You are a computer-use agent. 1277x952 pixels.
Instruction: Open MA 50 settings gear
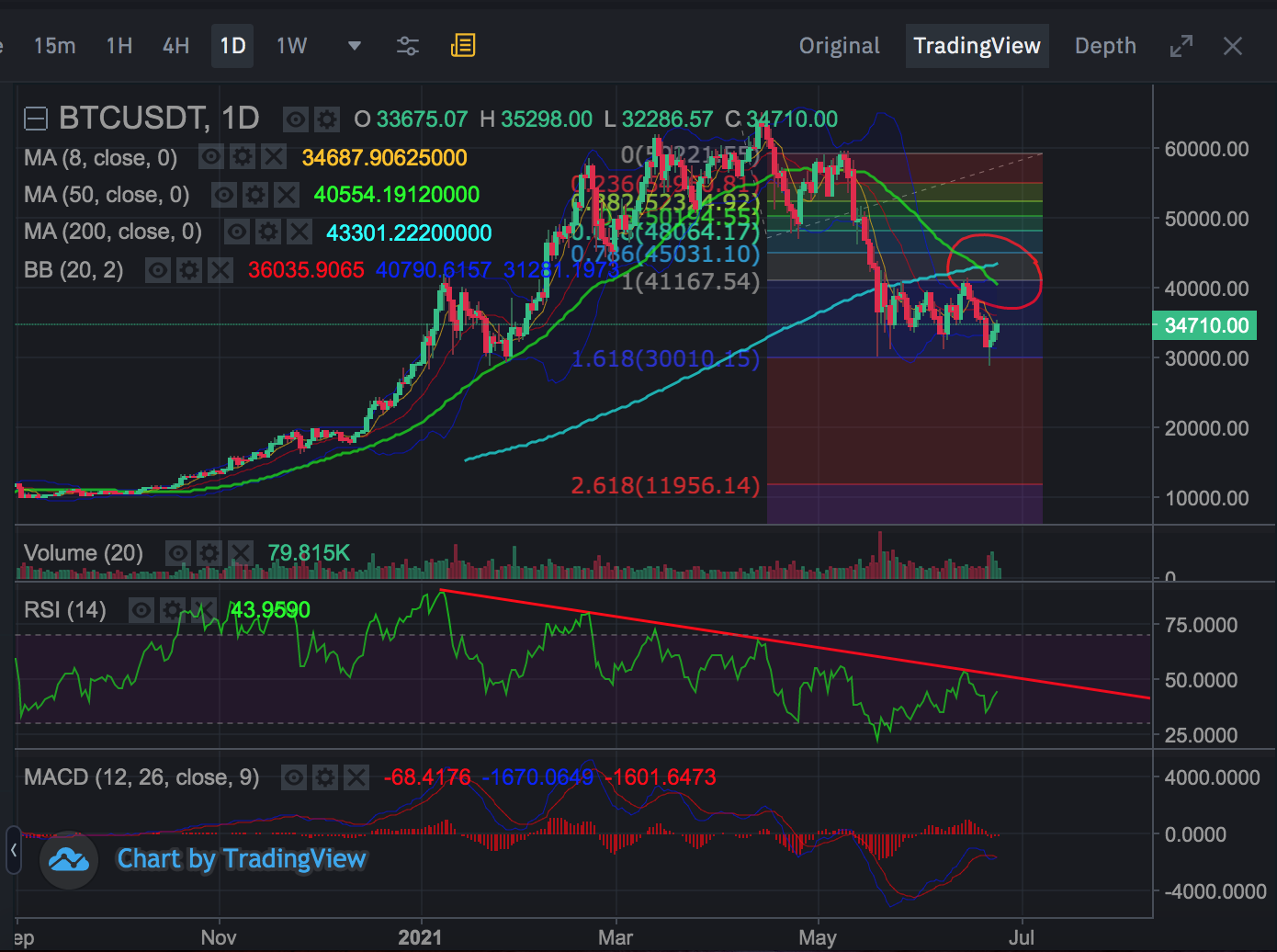255,195
